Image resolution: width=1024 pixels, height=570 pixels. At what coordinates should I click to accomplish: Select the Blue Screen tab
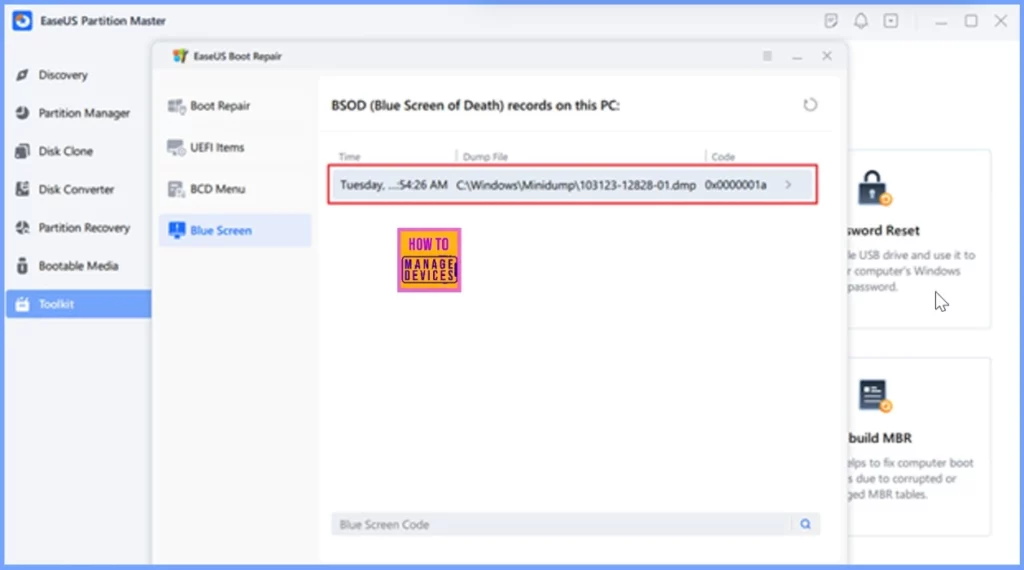click(235, 230)
